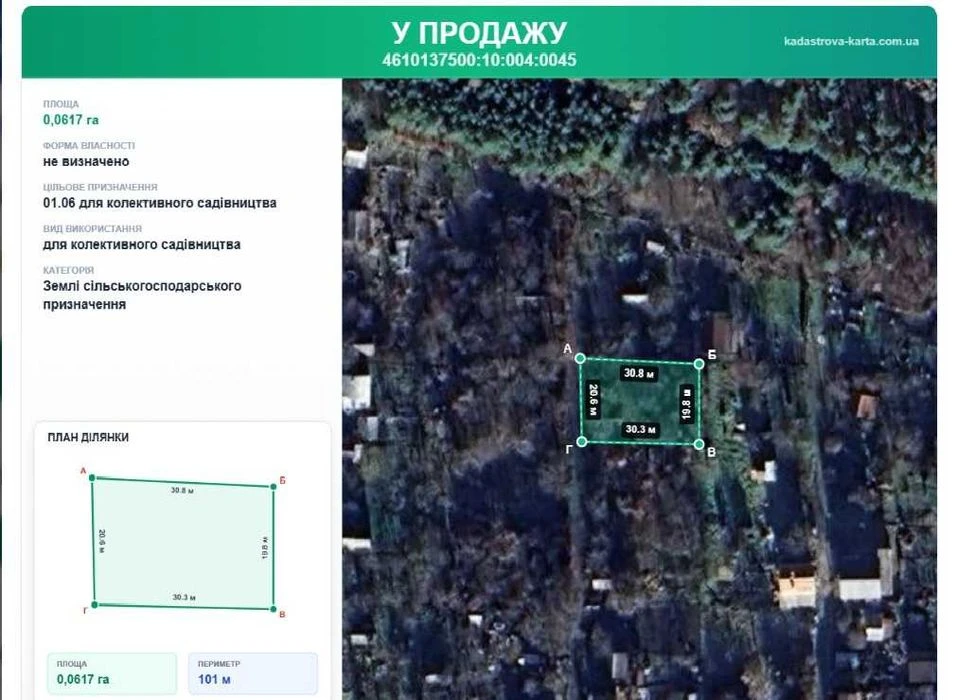Select cadastral number 4610137500:10:004:0045
957x700 pixels.
click(479, 60)
